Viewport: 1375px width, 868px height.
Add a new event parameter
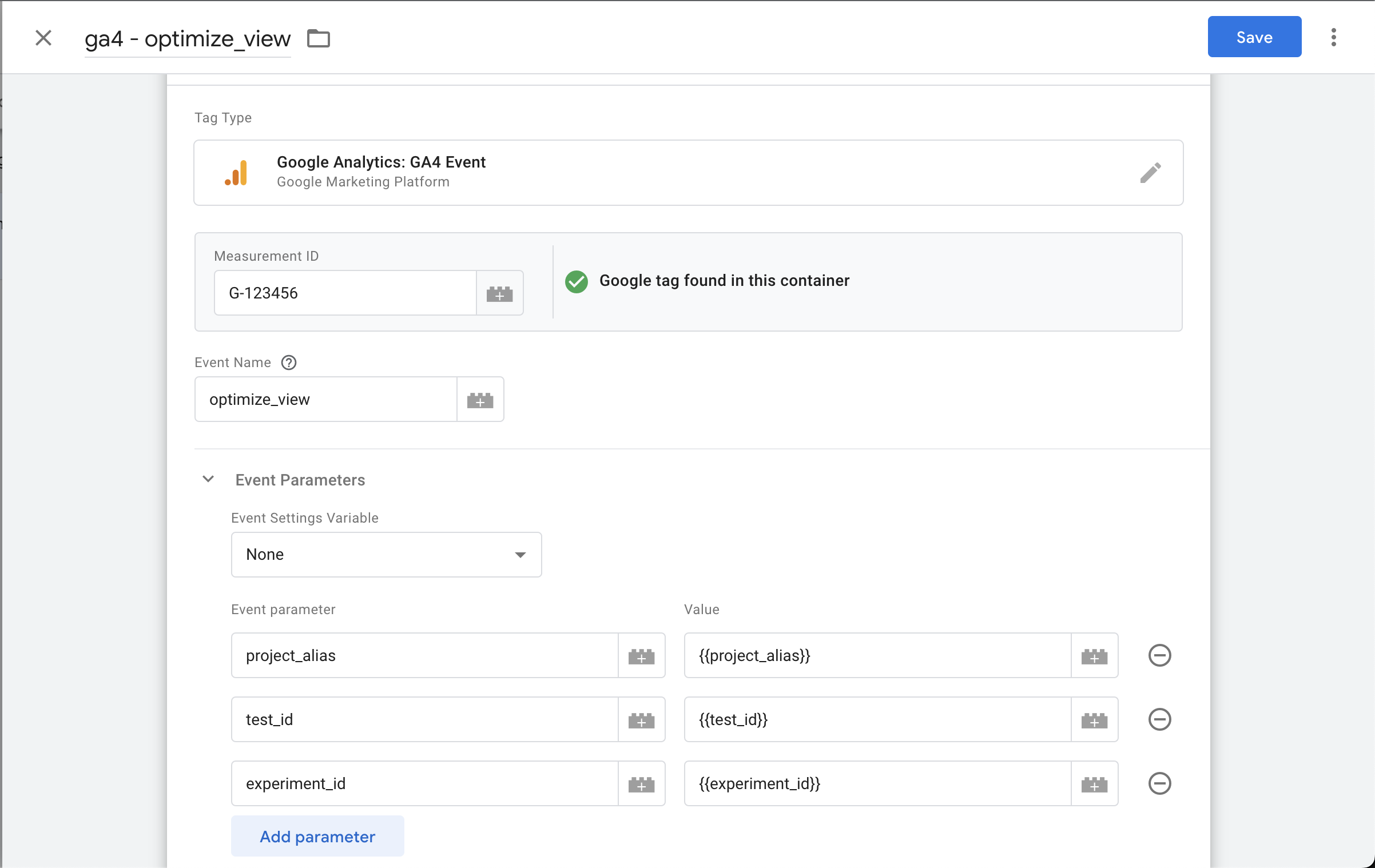317,836
